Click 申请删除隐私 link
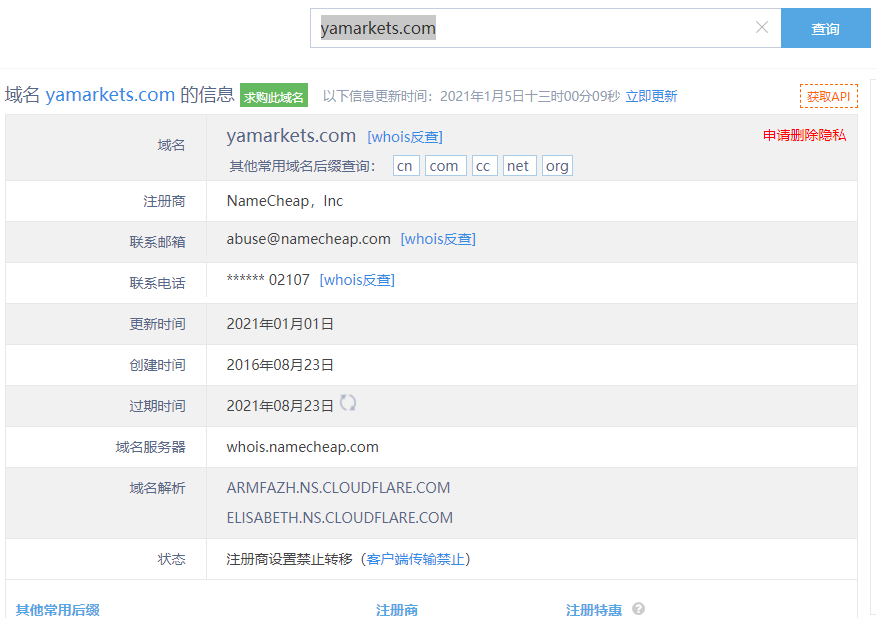This screenshot has height=618, width=876. pyautogui.click(x=804, y=135)
